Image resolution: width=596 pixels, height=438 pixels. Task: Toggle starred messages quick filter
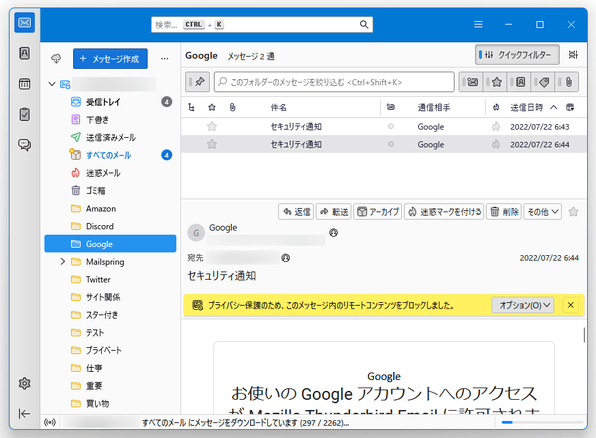click(x=495, y=82)
